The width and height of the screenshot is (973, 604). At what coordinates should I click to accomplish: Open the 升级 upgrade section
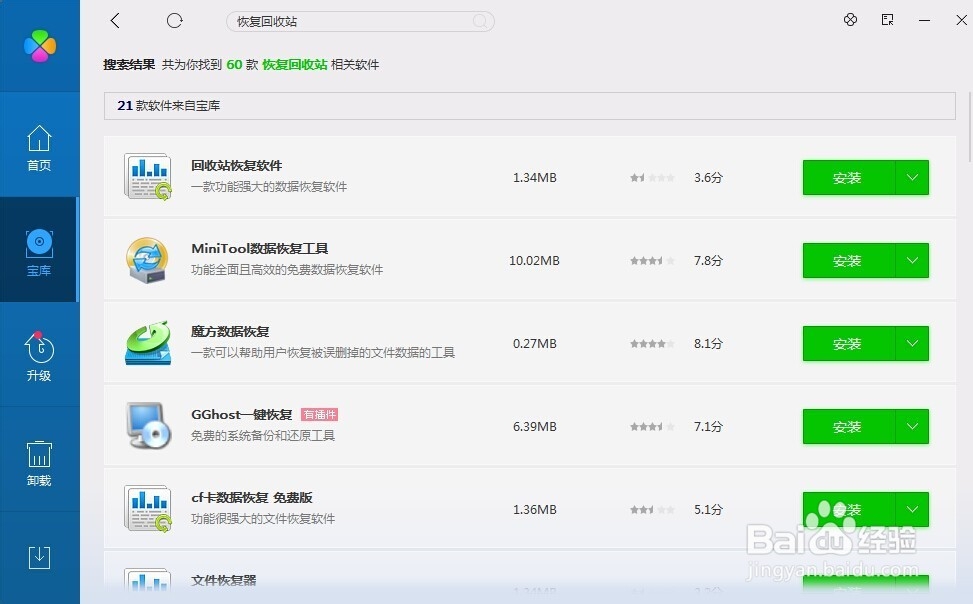[x=39, y=352]
